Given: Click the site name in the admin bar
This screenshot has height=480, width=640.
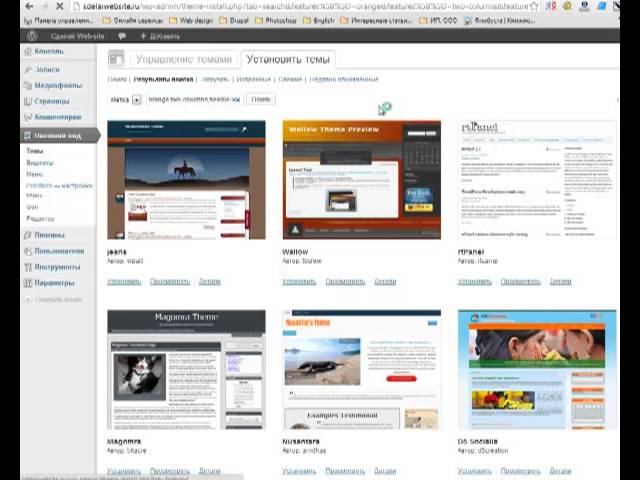Looking at the screenshot, I should pyautogui.click(x=77, y=36).
